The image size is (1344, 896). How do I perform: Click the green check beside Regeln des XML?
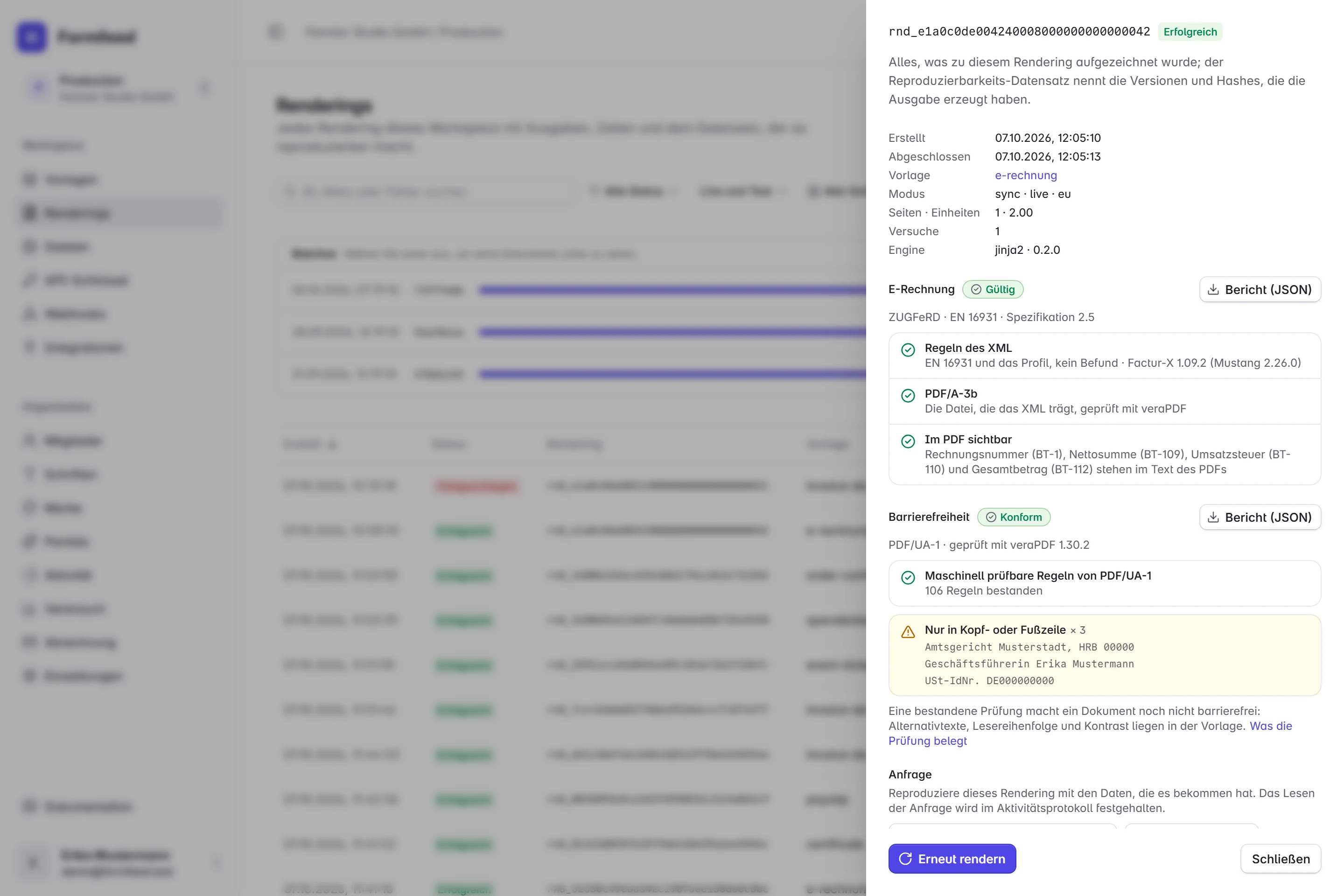coord(908,350)
